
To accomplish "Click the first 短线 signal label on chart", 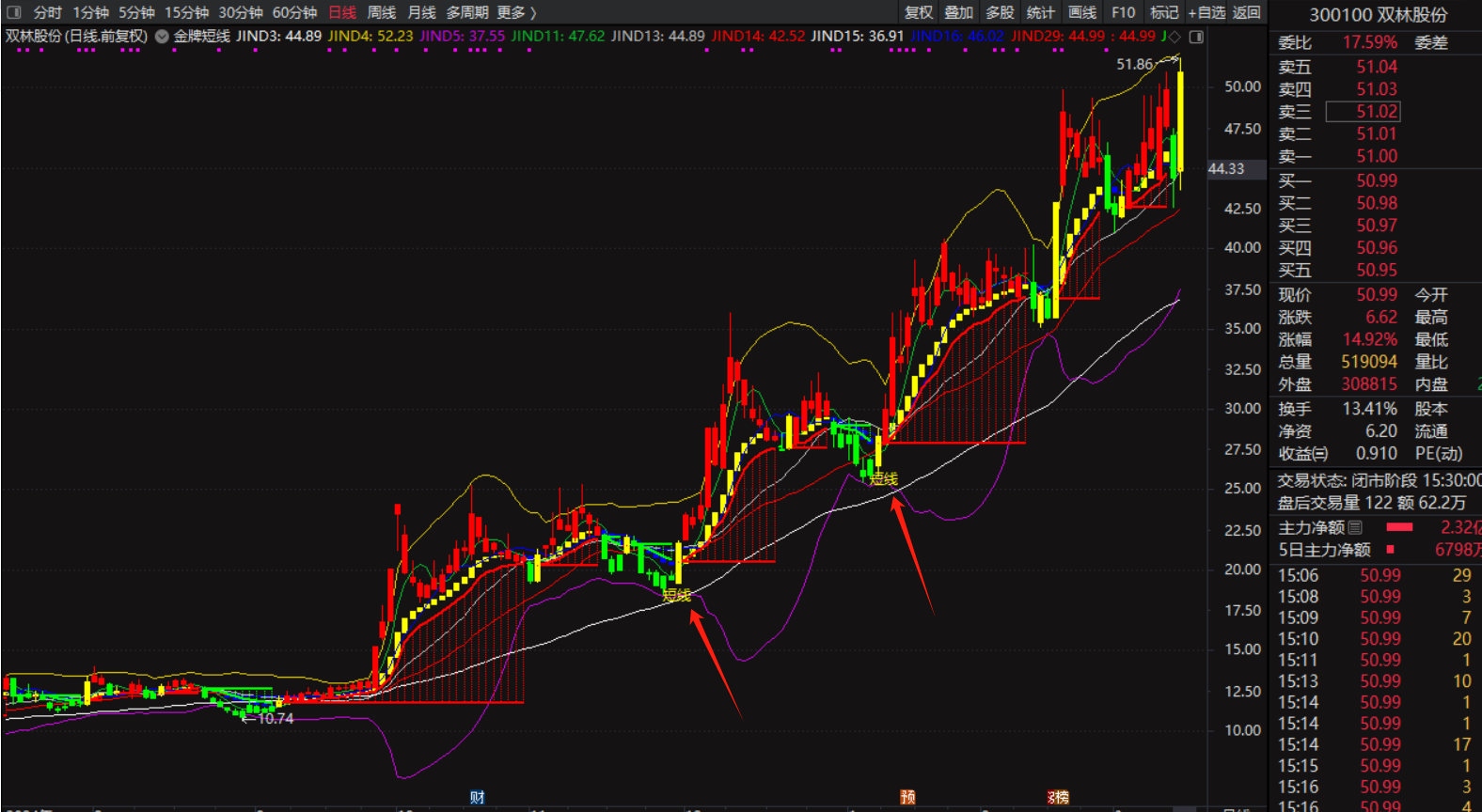I will 676,594.
